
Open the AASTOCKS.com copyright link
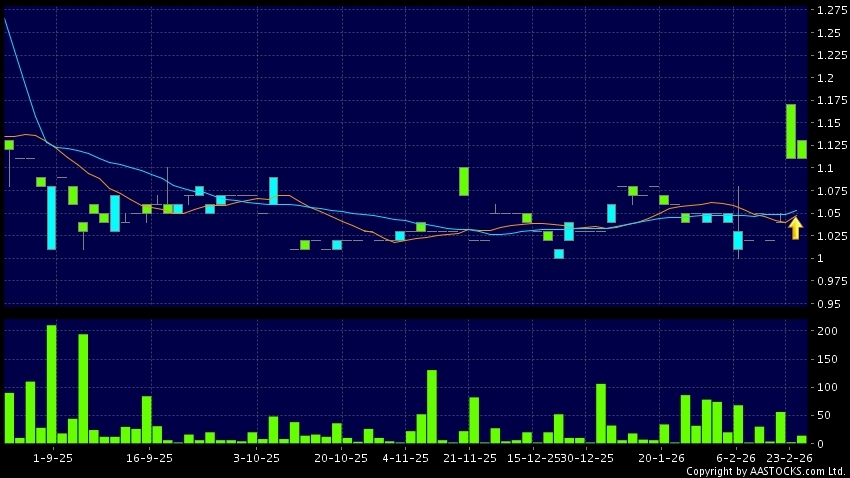pyautogui.click(x=765, y=471)
